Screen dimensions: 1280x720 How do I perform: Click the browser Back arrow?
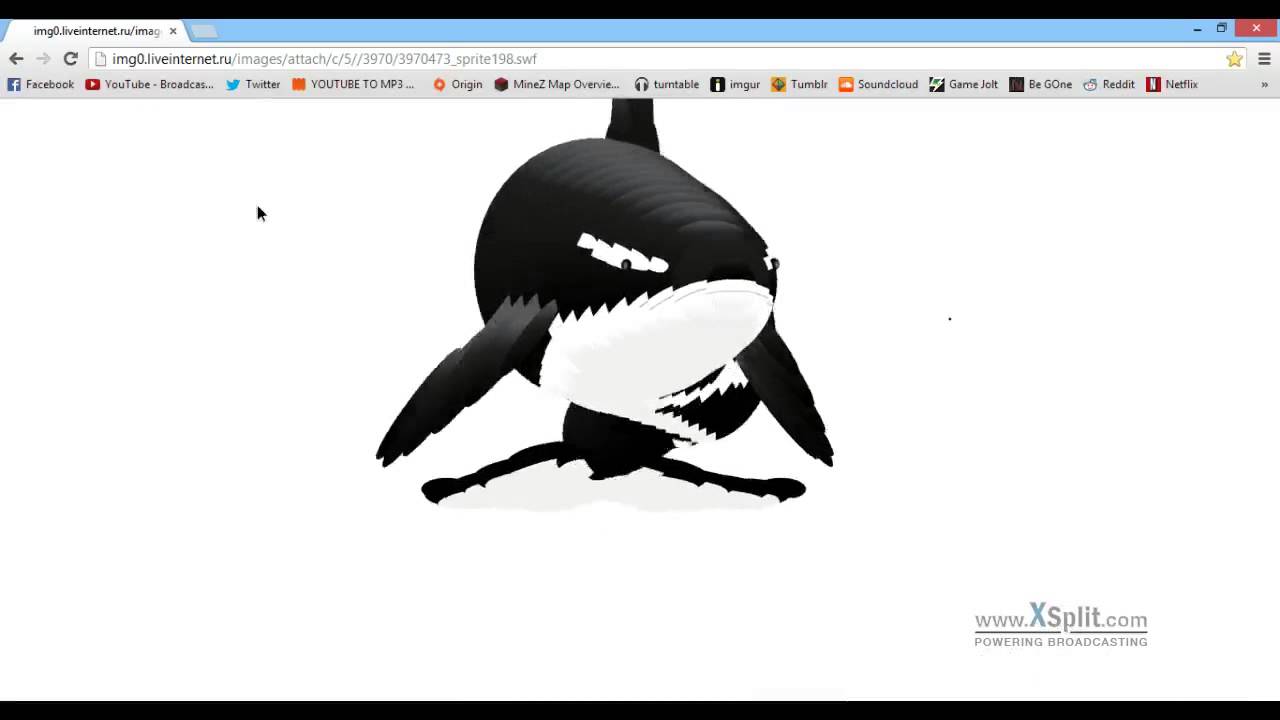click(x=16, y=59)
